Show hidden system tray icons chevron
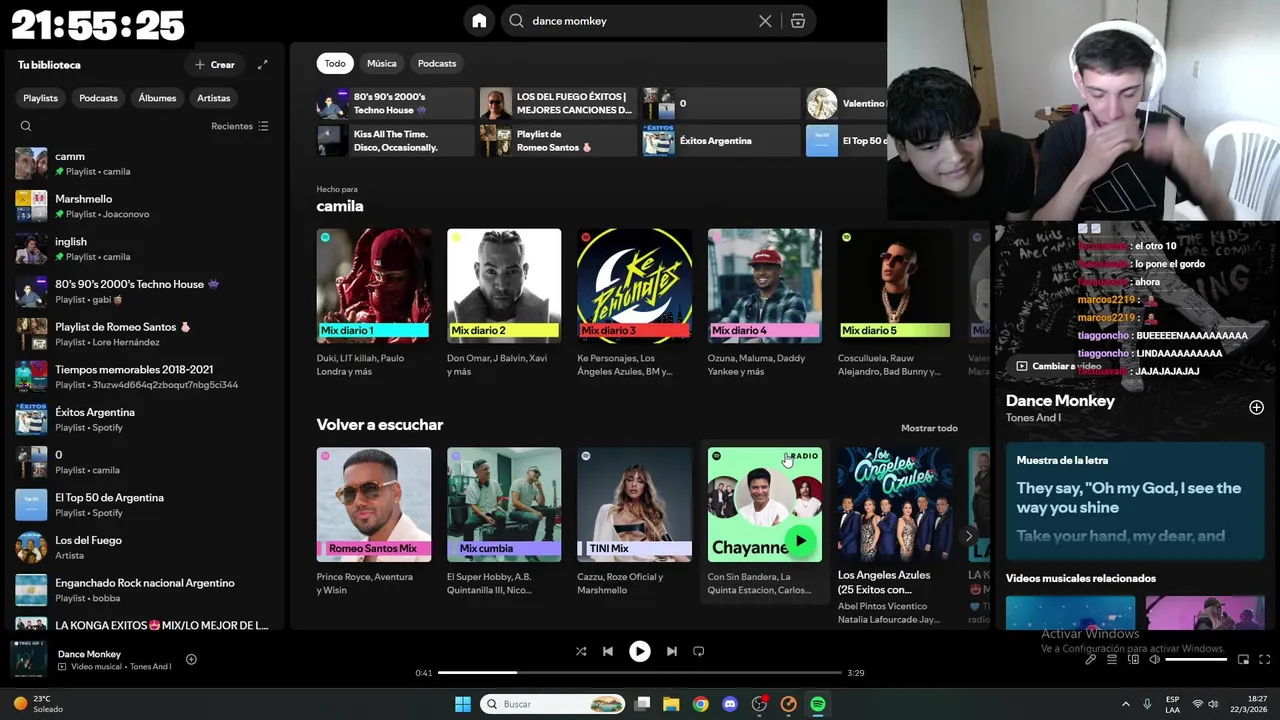This screenshot has height=720, width=1280. point(1125,704)
